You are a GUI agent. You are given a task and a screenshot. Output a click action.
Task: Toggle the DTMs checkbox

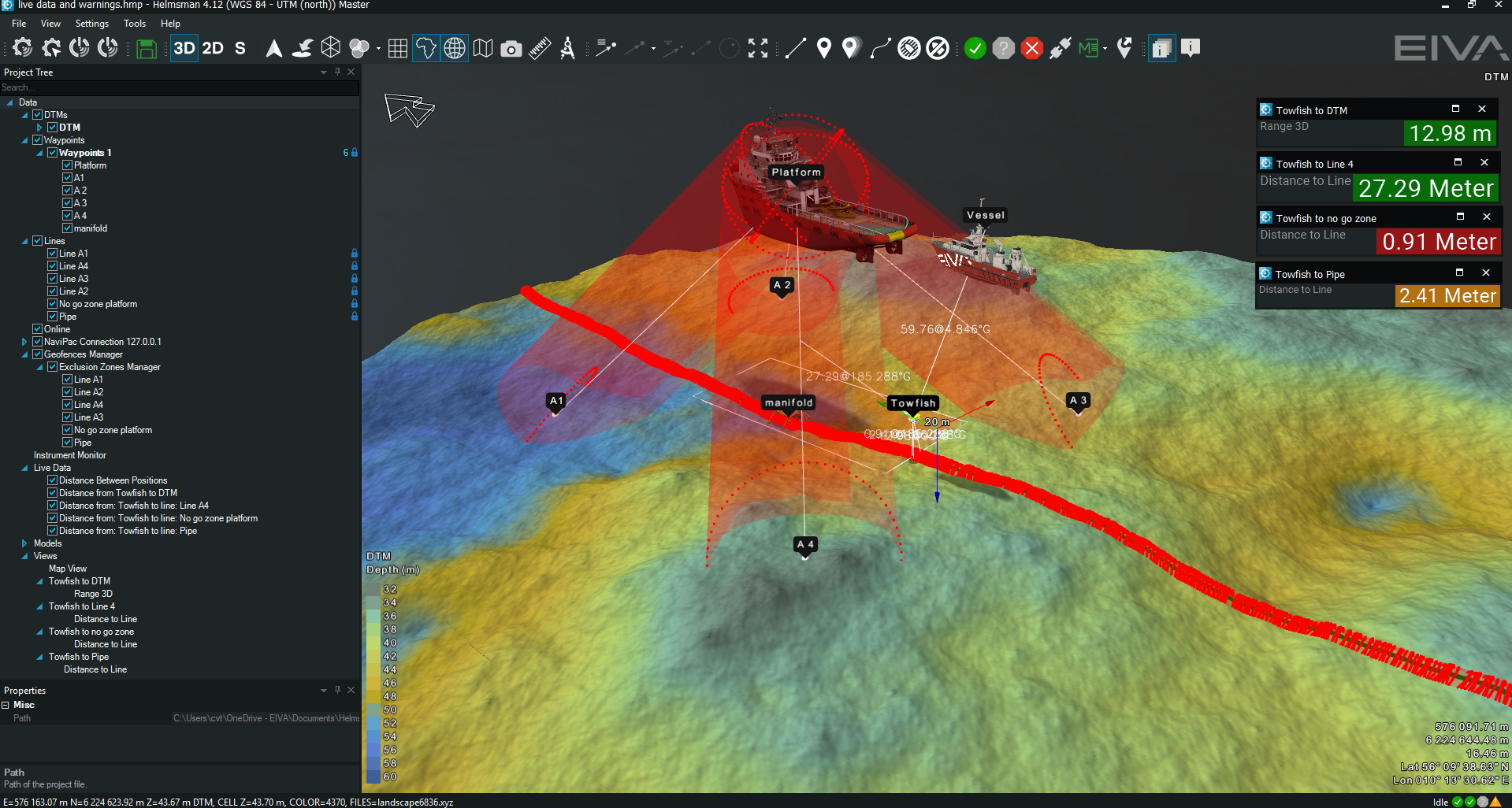pos(37,115)
